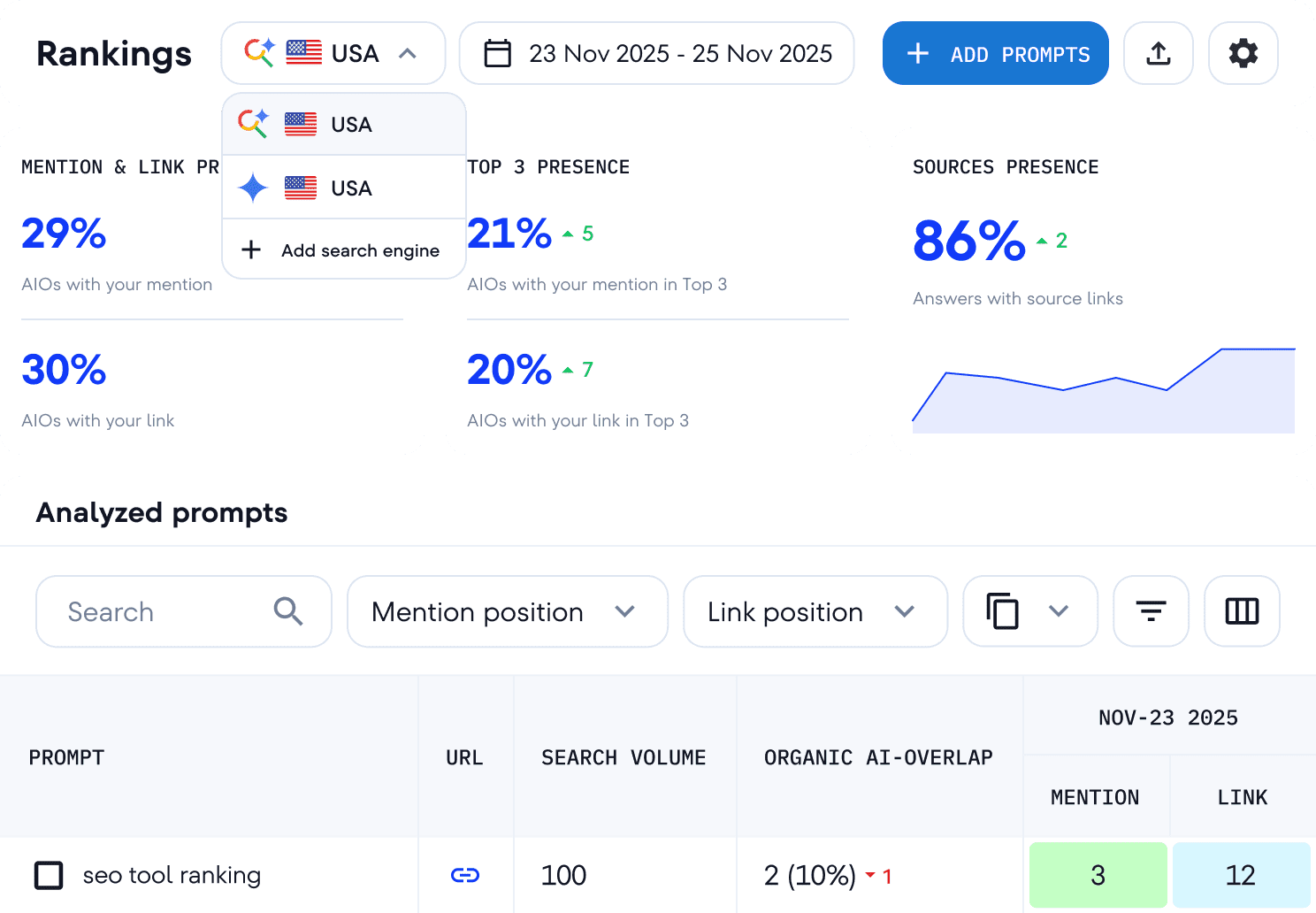The height and width of the screenshot is (913, 1316).
Task: Click the copy icon beside the filters
Action: point(1002,610)
